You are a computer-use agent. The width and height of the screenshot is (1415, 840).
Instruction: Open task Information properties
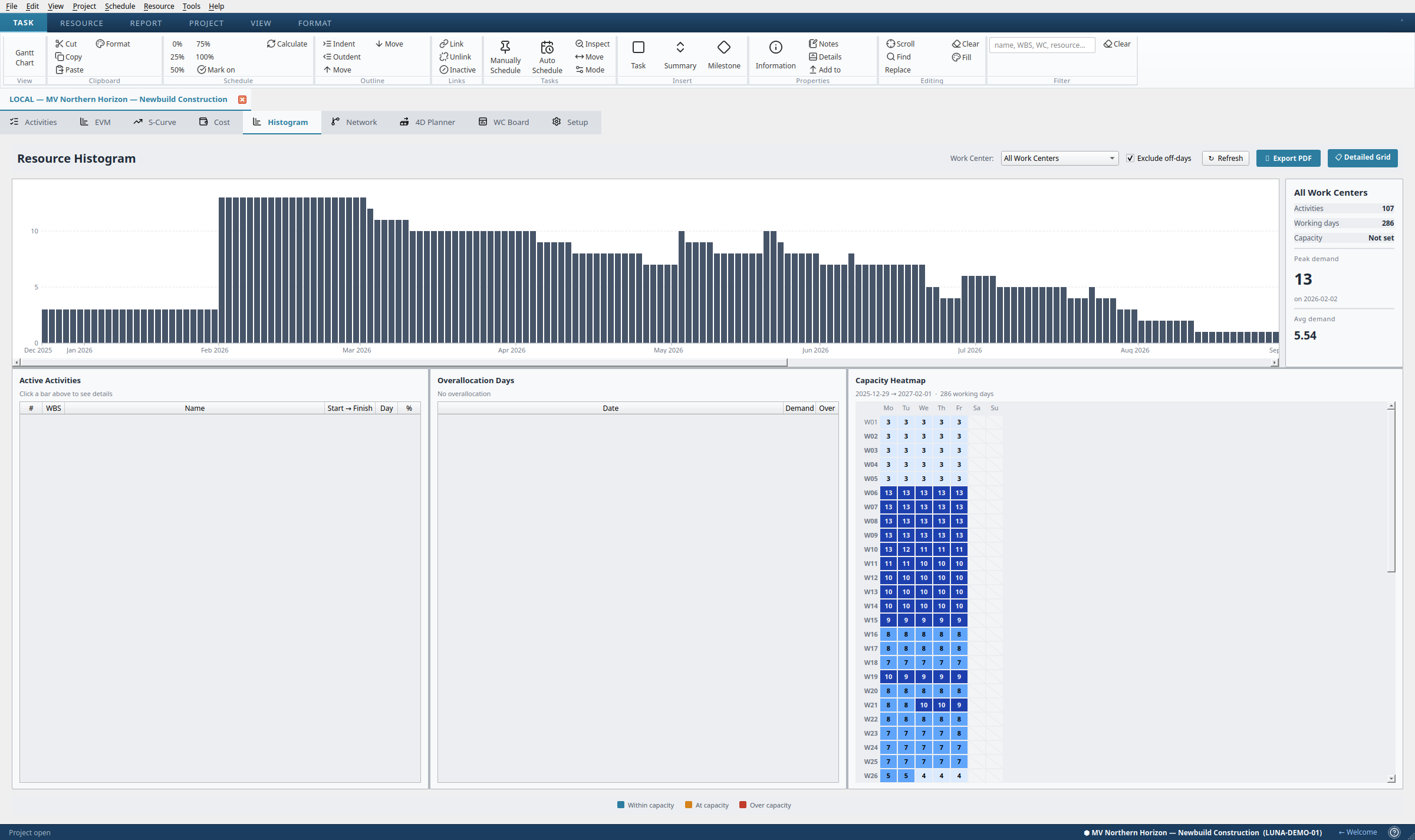775,54
